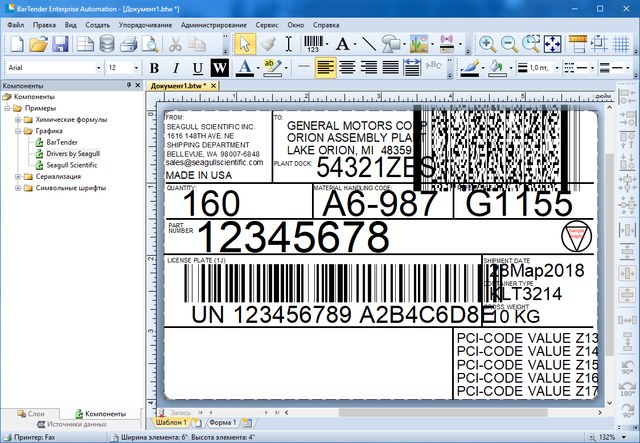Rotate object 180 degrees in right toolbar
The width and height of the screenshot is (640, 443).
627,387
